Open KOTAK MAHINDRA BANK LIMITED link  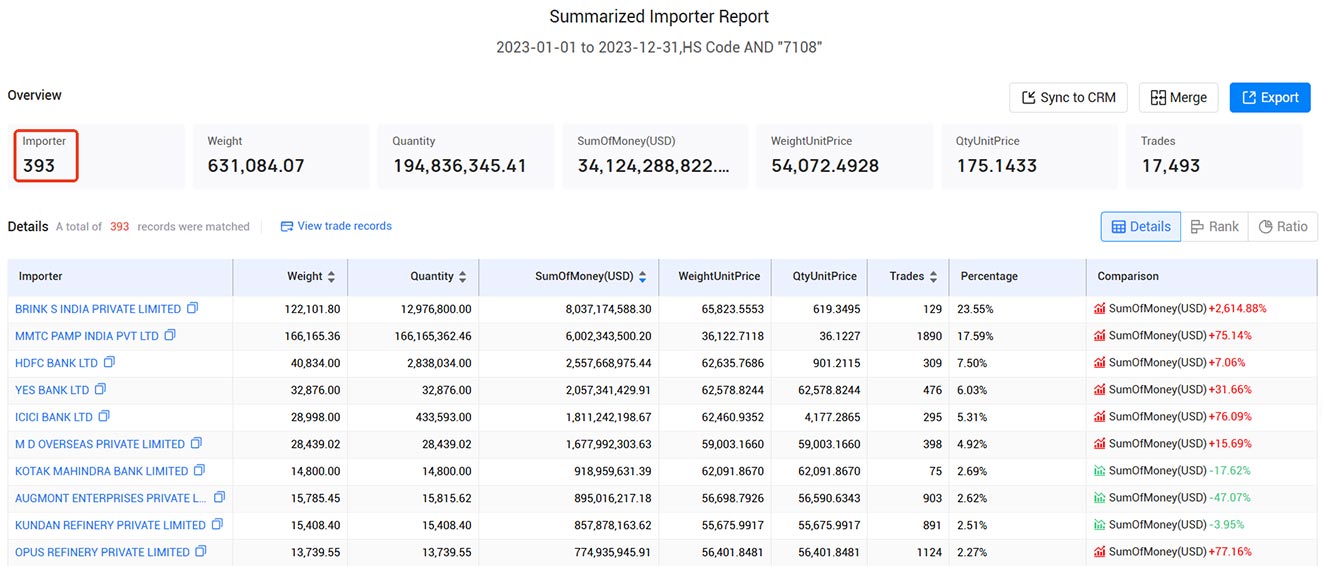click(102, 471)
